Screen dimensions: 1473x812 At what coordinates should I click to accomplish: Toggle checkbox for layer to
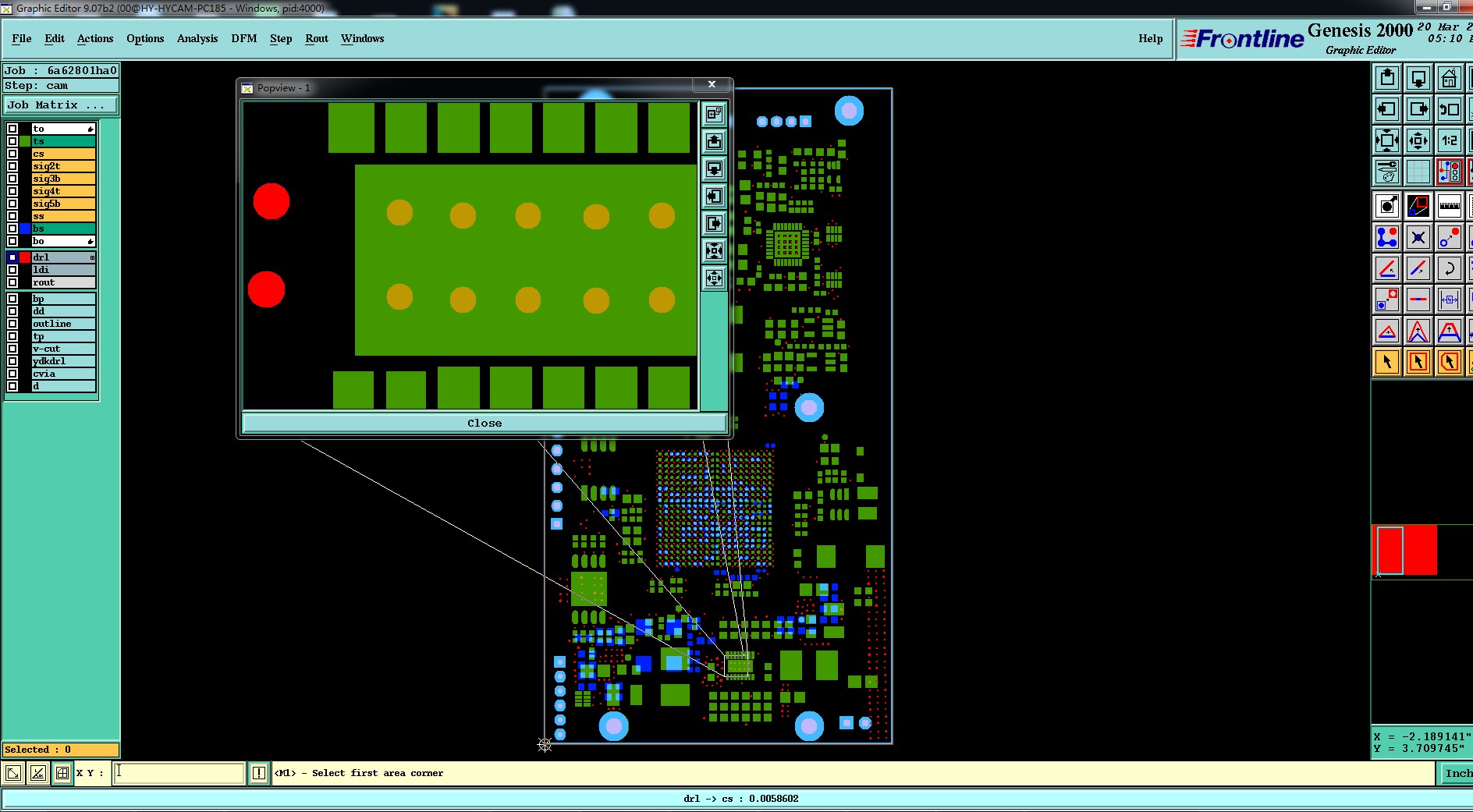pyautogui.click(x=12, y=129)
